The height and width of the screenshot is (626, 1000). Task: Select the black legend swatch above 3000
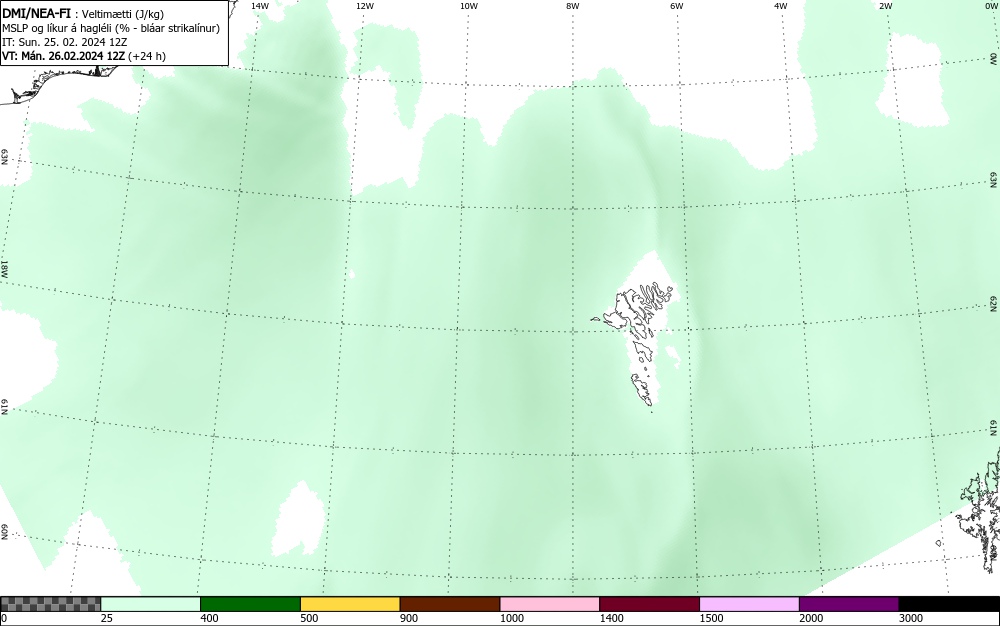[x=949, y=604]
